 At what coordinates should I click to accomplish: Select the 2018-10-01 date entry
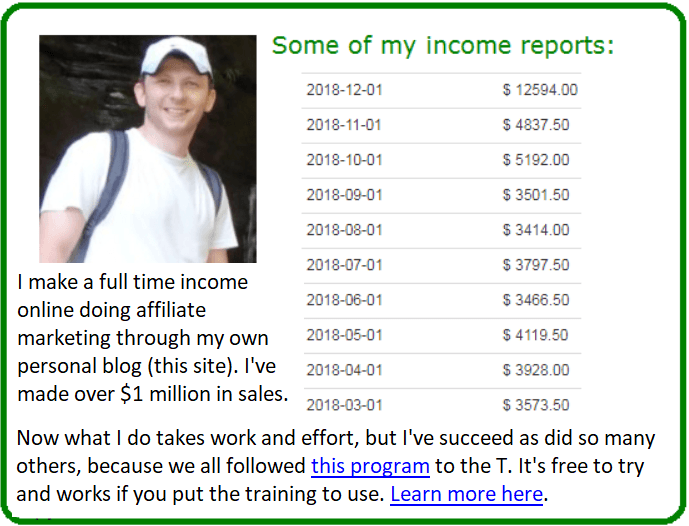(x=344, y=160)
